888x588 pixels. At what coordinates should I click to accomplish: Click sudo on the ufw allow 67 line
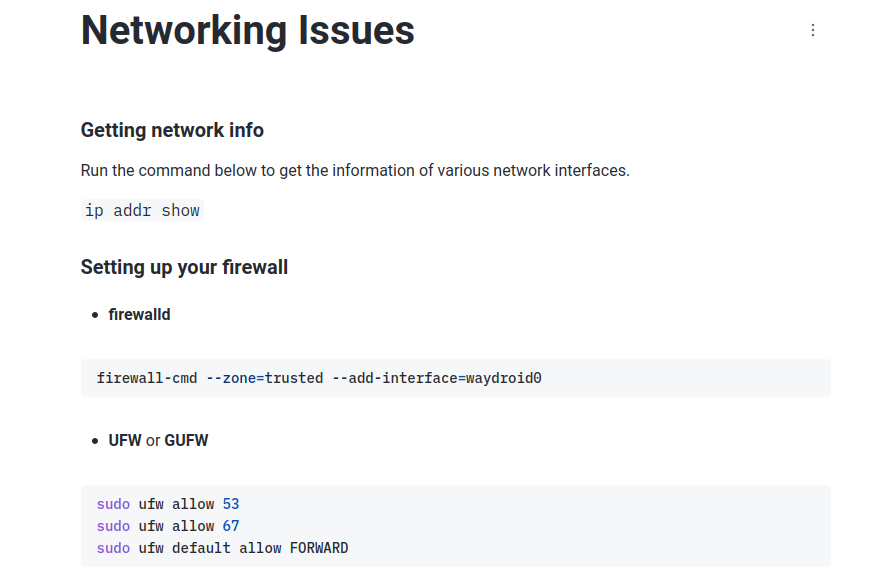tap(113, 526)
